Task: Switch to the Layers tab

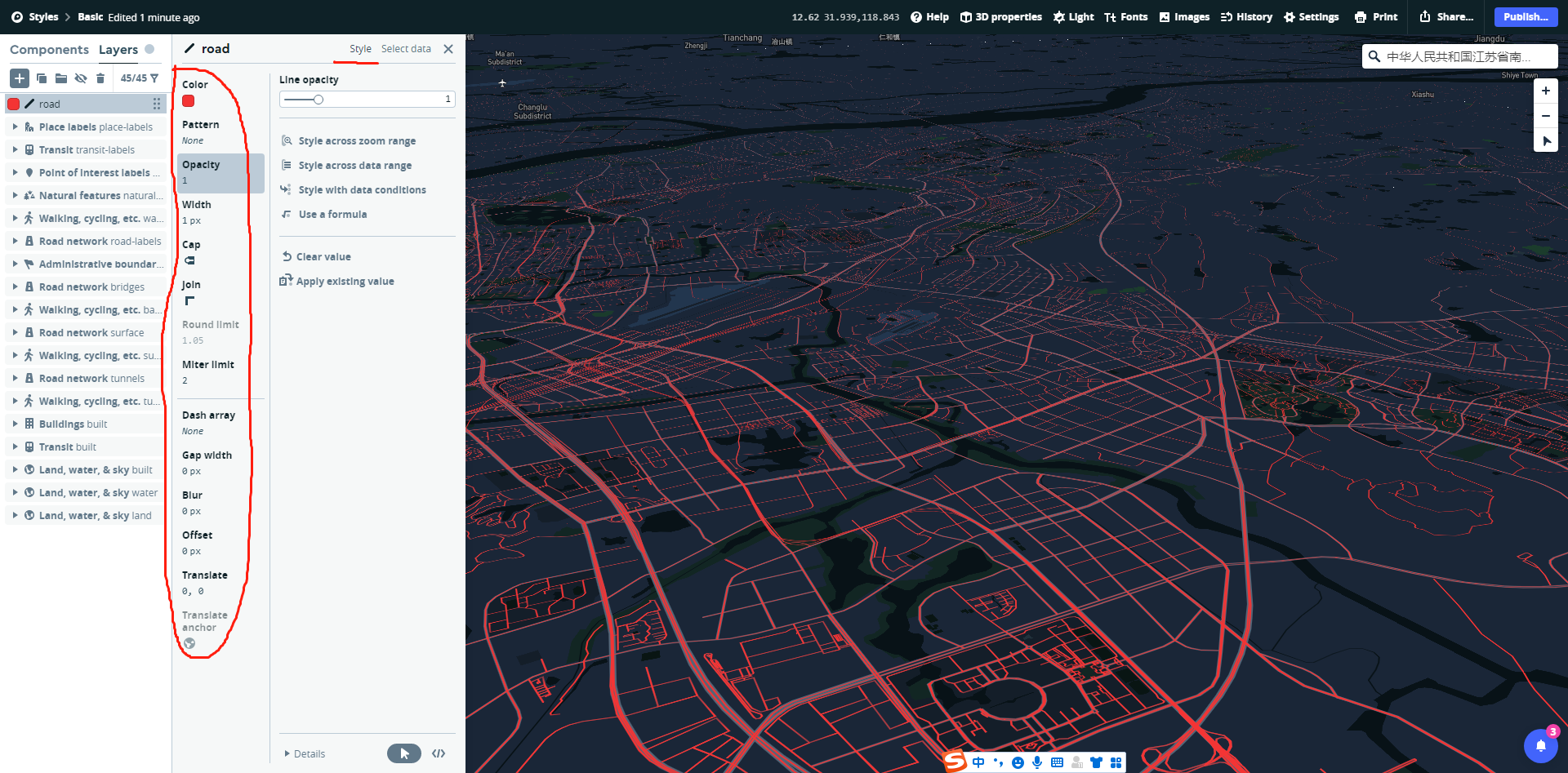Action: tap(118, 50)
